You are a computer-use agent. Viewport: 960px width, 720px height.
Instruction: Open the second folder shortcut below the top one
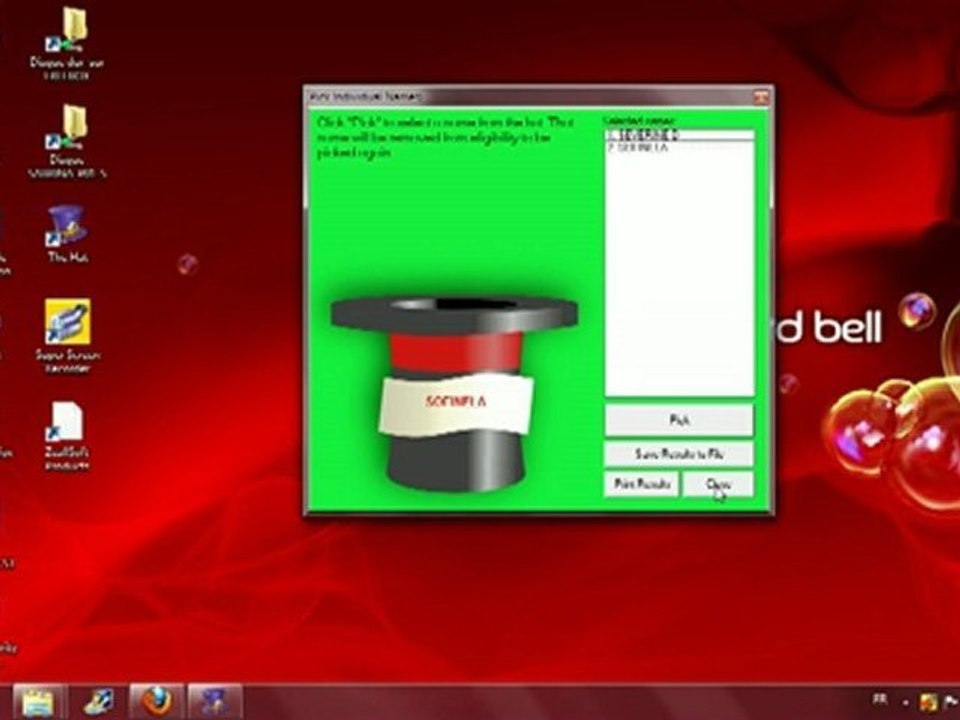(x=67, y=141)
